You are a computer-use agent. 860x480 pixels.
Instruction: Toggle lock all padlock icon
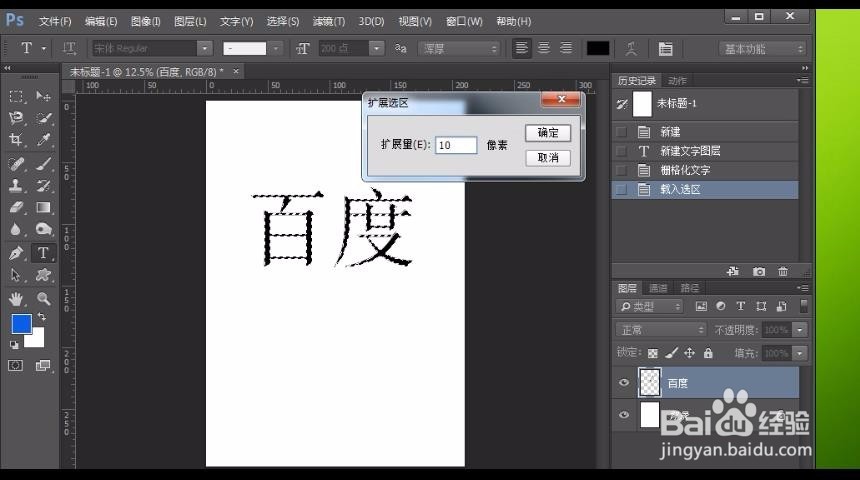point(708,353)
